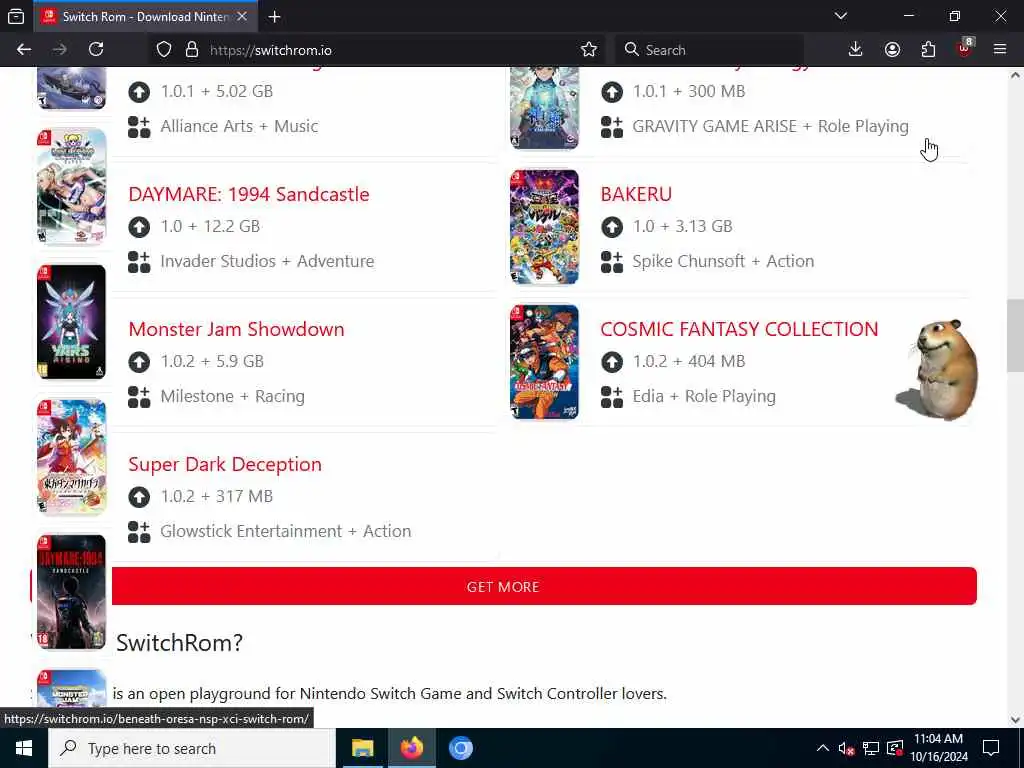Screen dimensions: 1024x768
Task: Open the Cosmic Fantasy cover thumbnail
Action: pos(544,362)
